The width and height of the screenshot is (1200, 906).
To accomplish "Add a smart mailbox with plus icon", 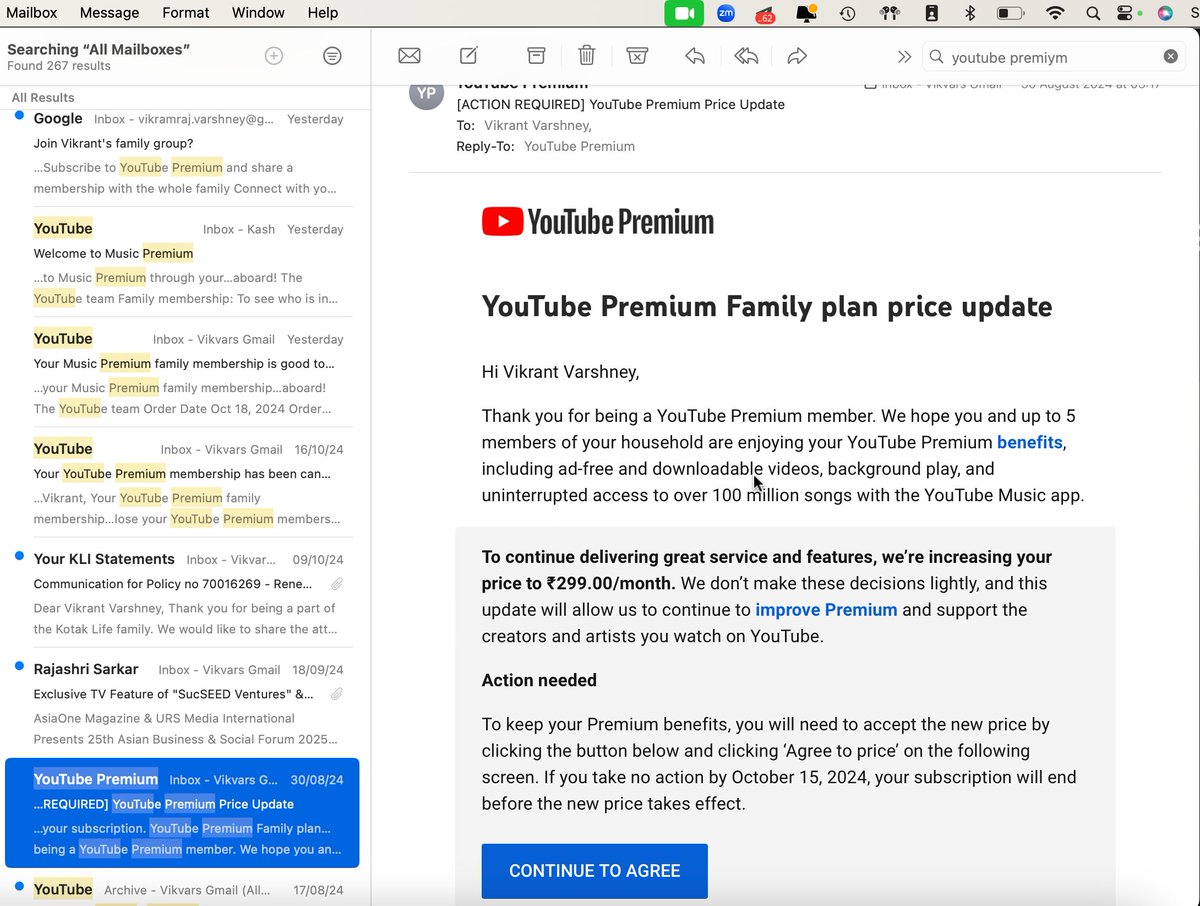I will point(274,56).
